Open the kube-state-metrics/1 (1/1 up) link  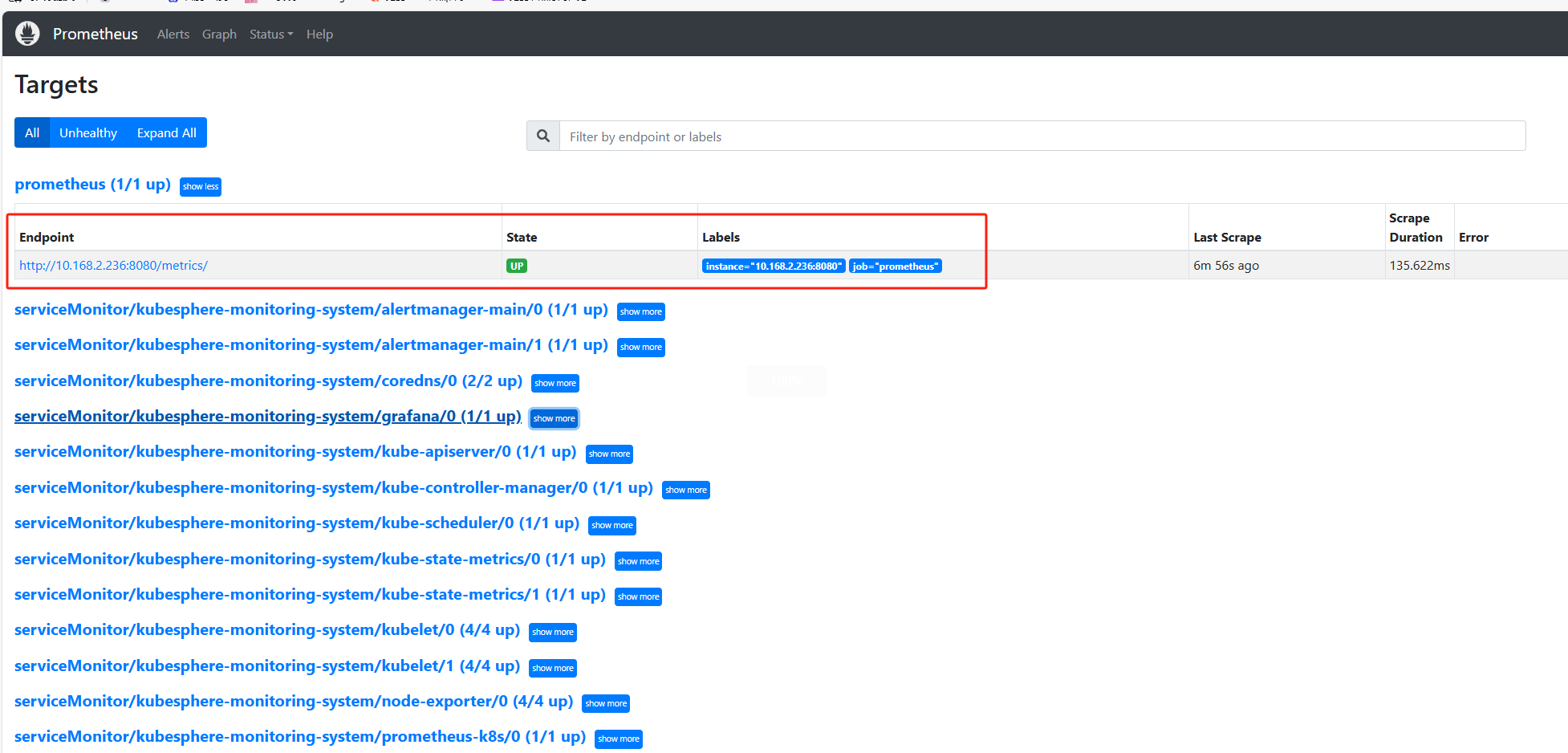point(310,594)
